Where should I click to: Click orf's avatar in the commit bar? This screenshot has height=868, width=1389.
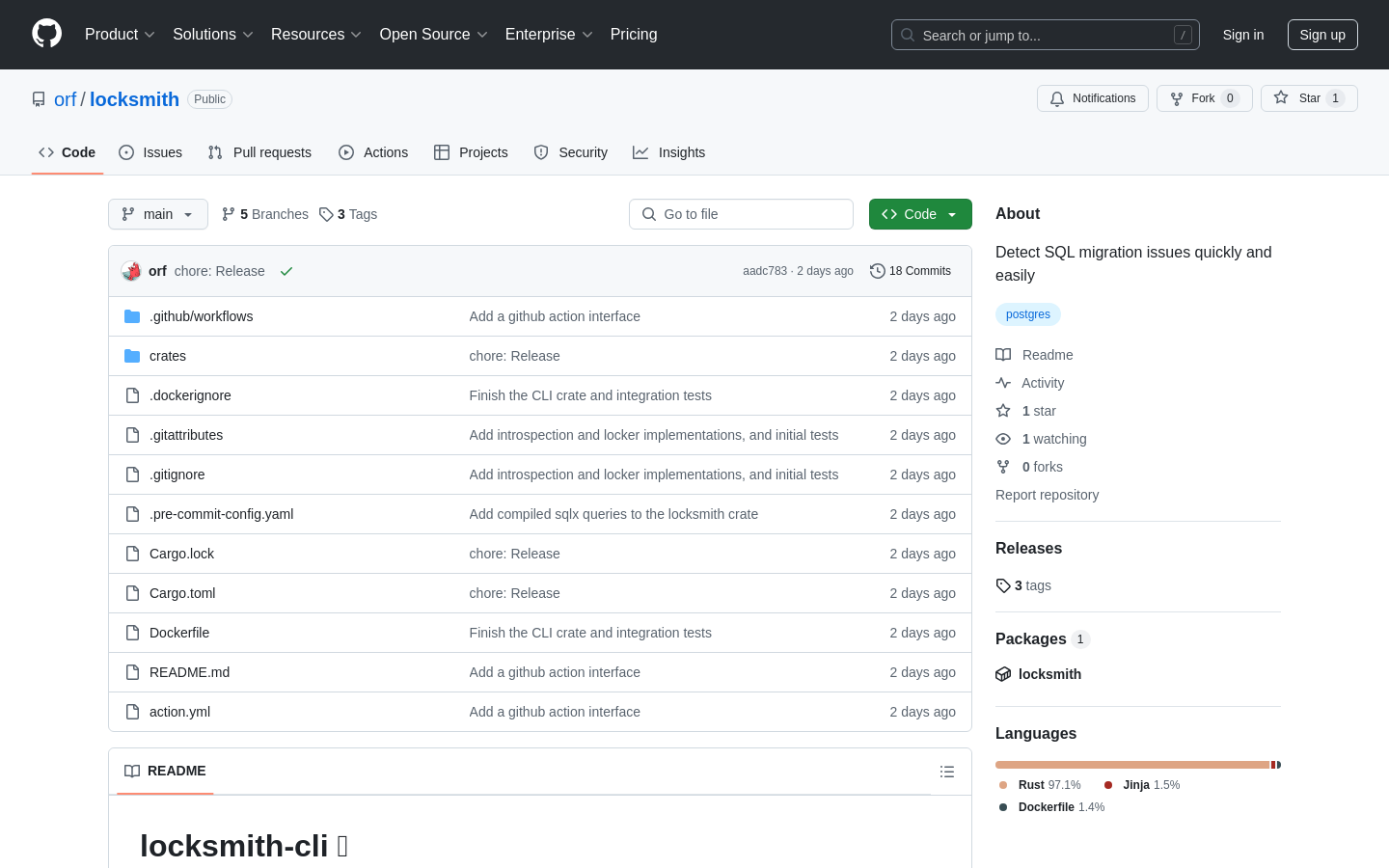(x=131, y=271)
